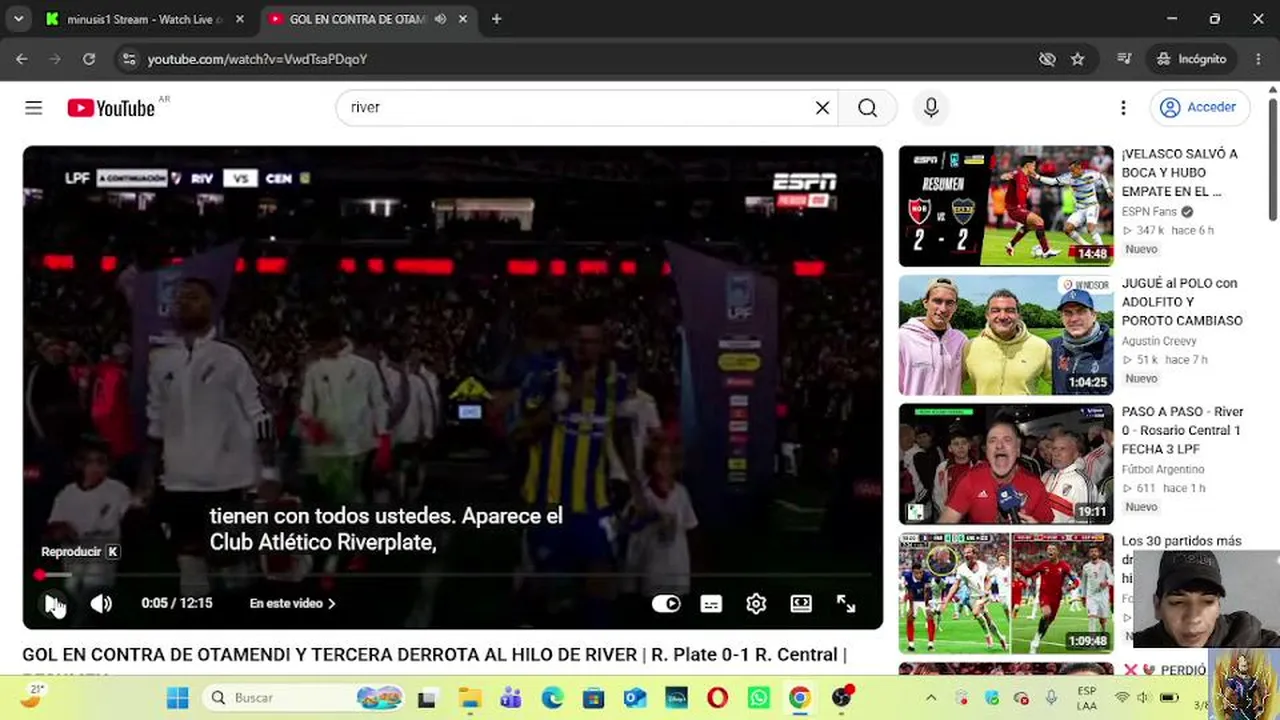Click the taskbar Buscar search box
Viewport: 1280px width, 720px height.
point(304,698)
